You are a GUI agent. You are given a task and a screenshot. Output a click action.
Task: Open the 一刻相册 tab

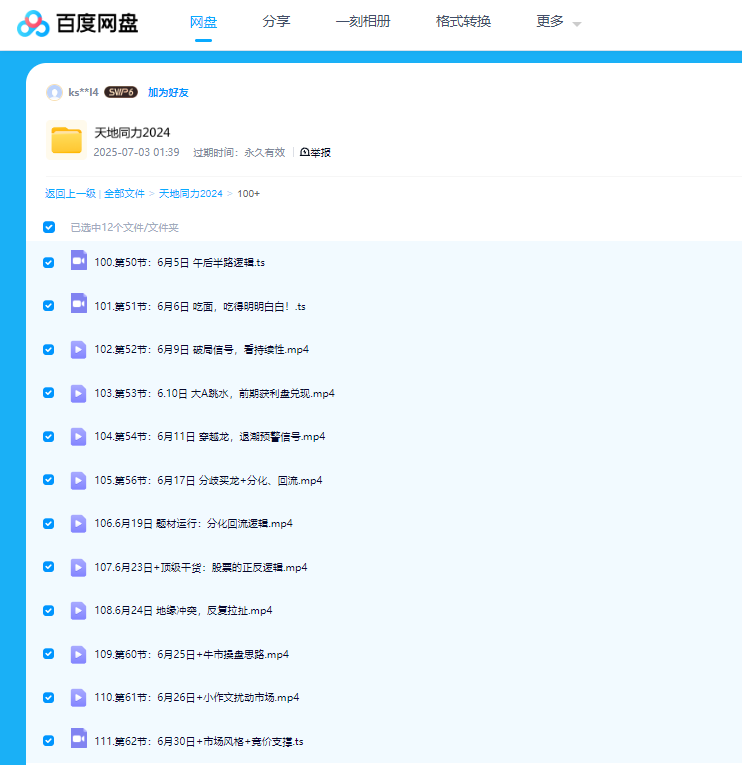point(363,21)
